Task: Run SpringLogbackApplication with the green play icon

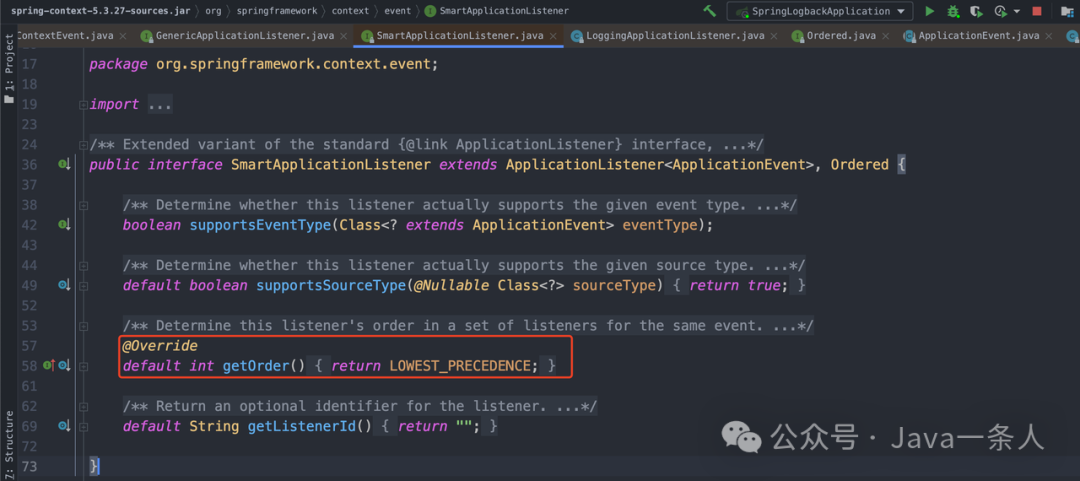Action: (x=930, y=11)
